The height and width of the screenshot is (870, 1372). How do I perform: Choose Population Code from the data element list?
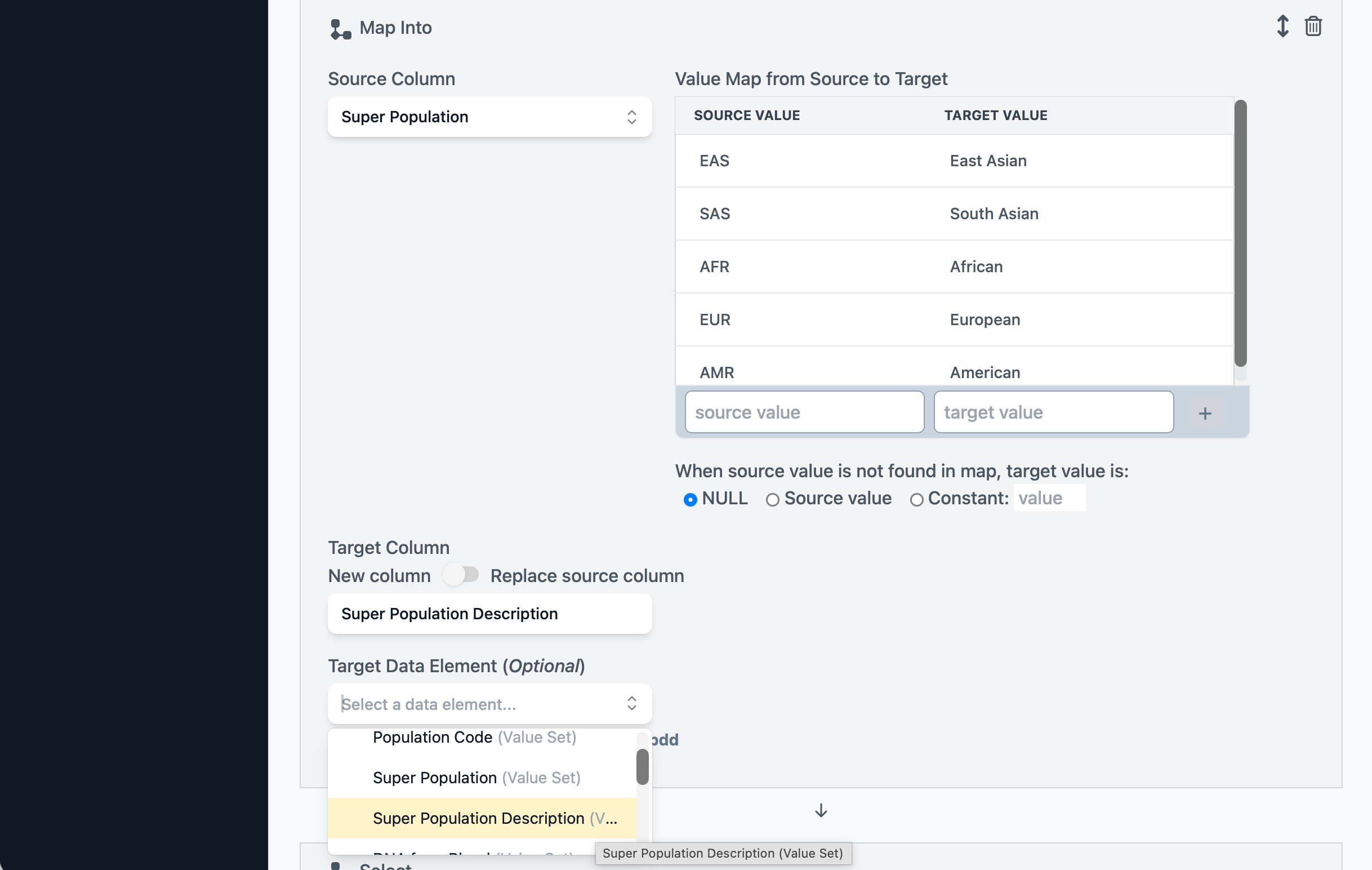(474, 736)
